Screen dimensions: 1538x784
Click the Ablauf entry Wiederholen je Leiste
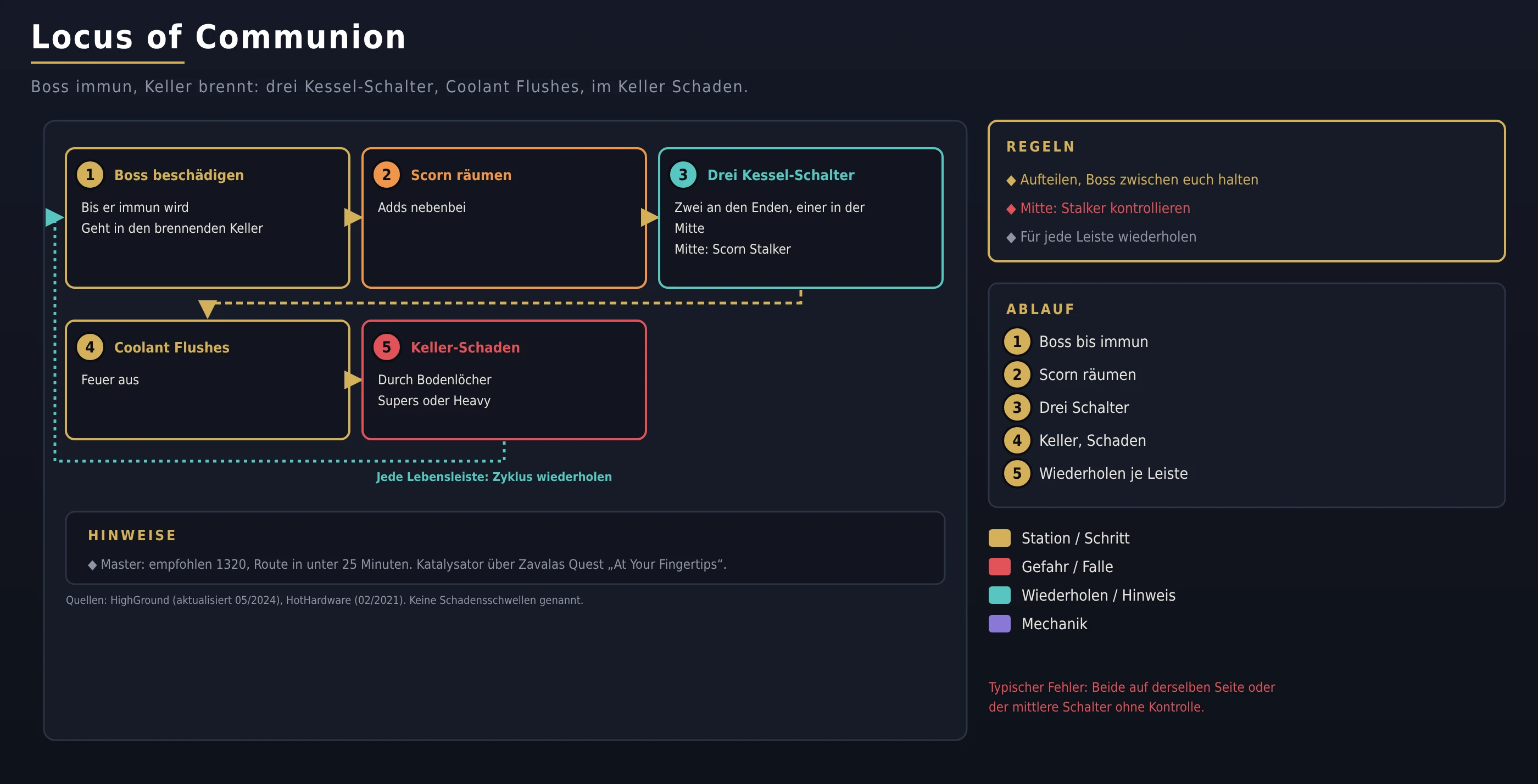[1113, 473]
